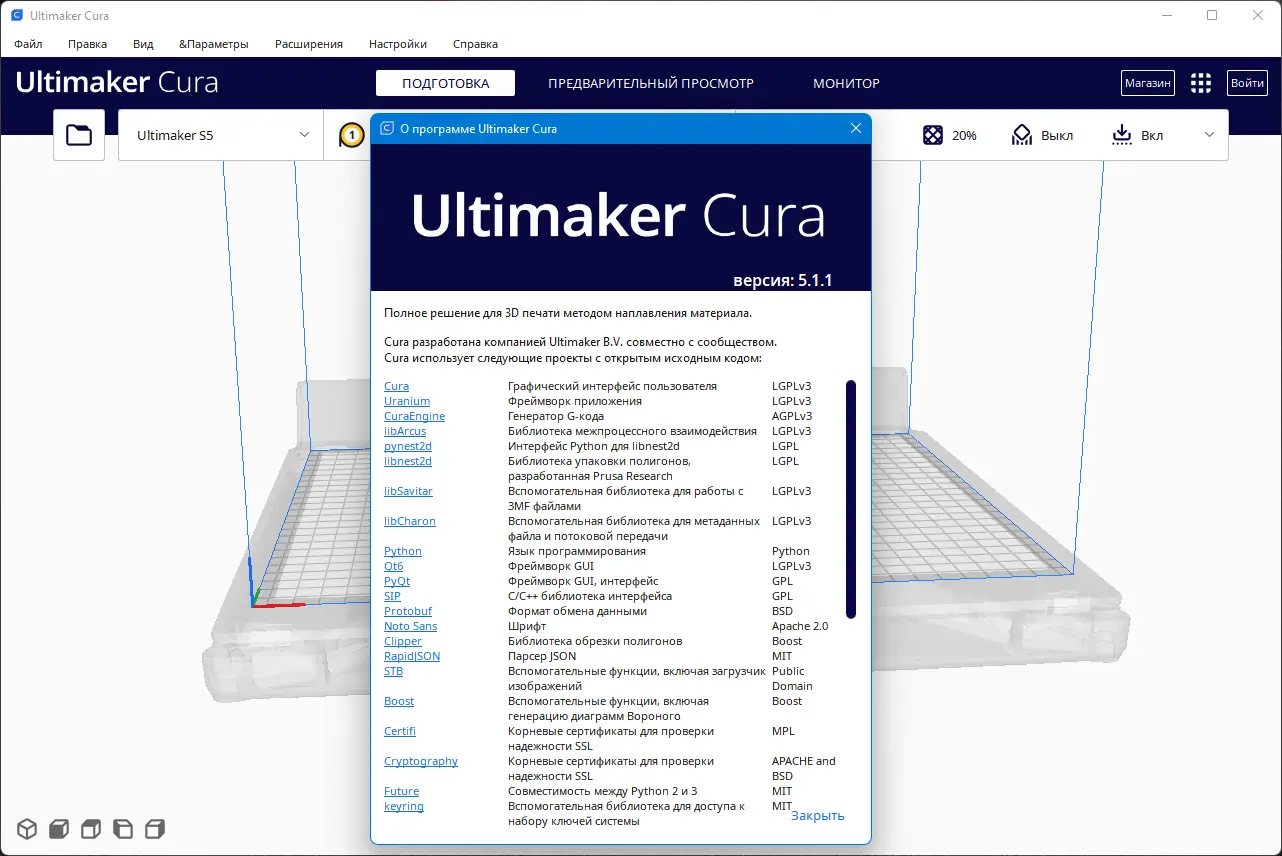Open the Магазин marketplace button

pyautogui.click(x=1147, y=83)
